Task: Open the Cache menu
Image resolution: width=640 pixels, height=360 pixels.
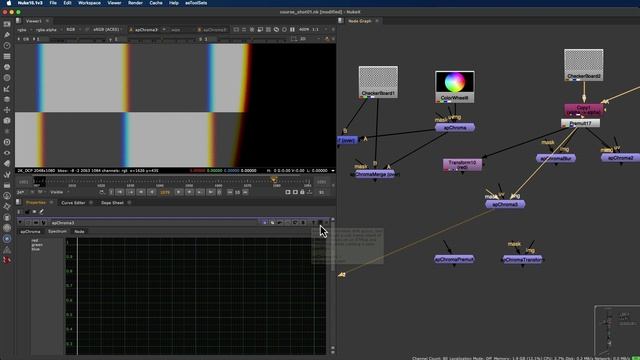Action: pyautogui.click(x=156, y=3)
